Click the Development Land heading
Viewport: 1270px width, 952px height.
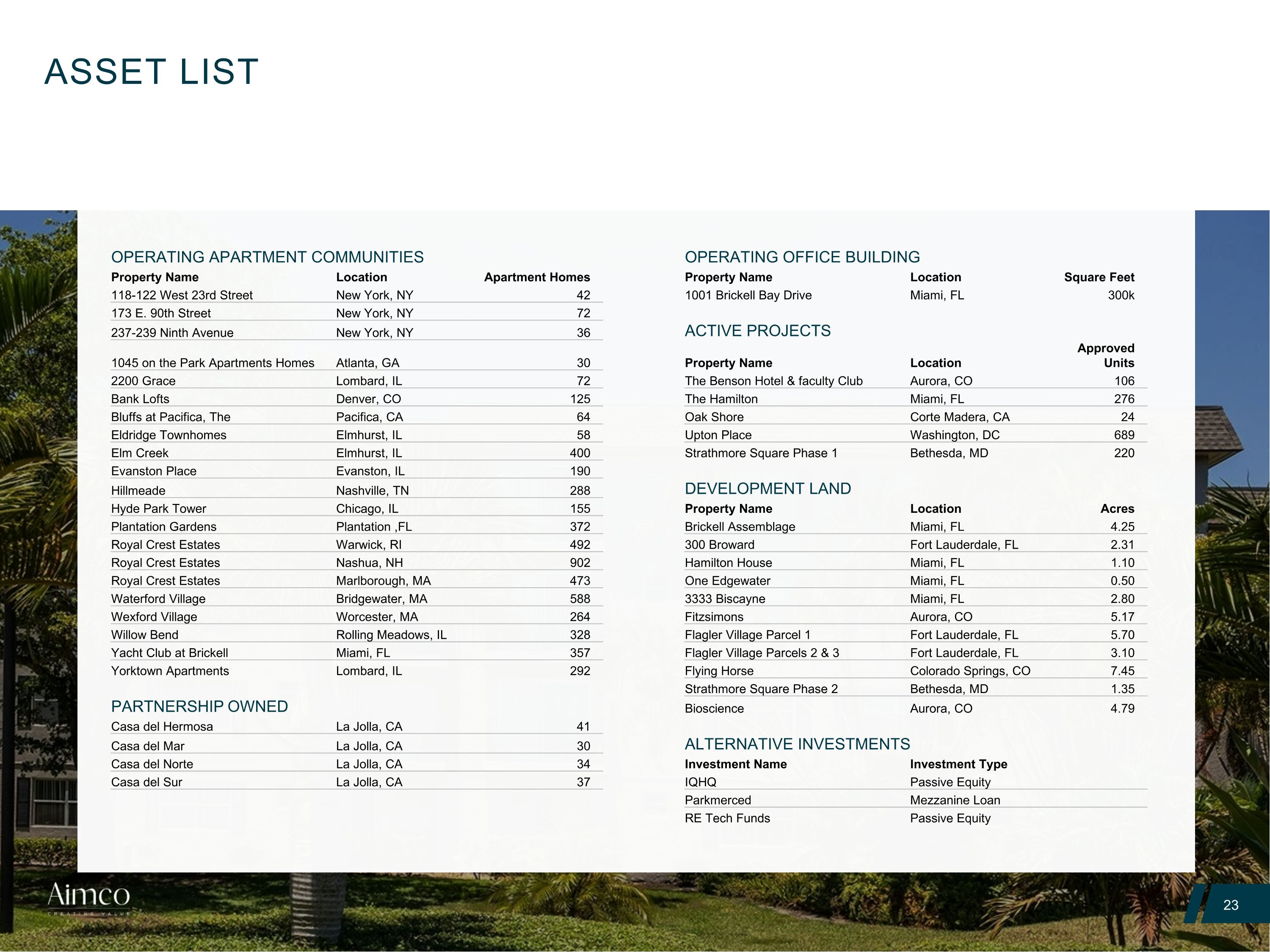(768, 488)
